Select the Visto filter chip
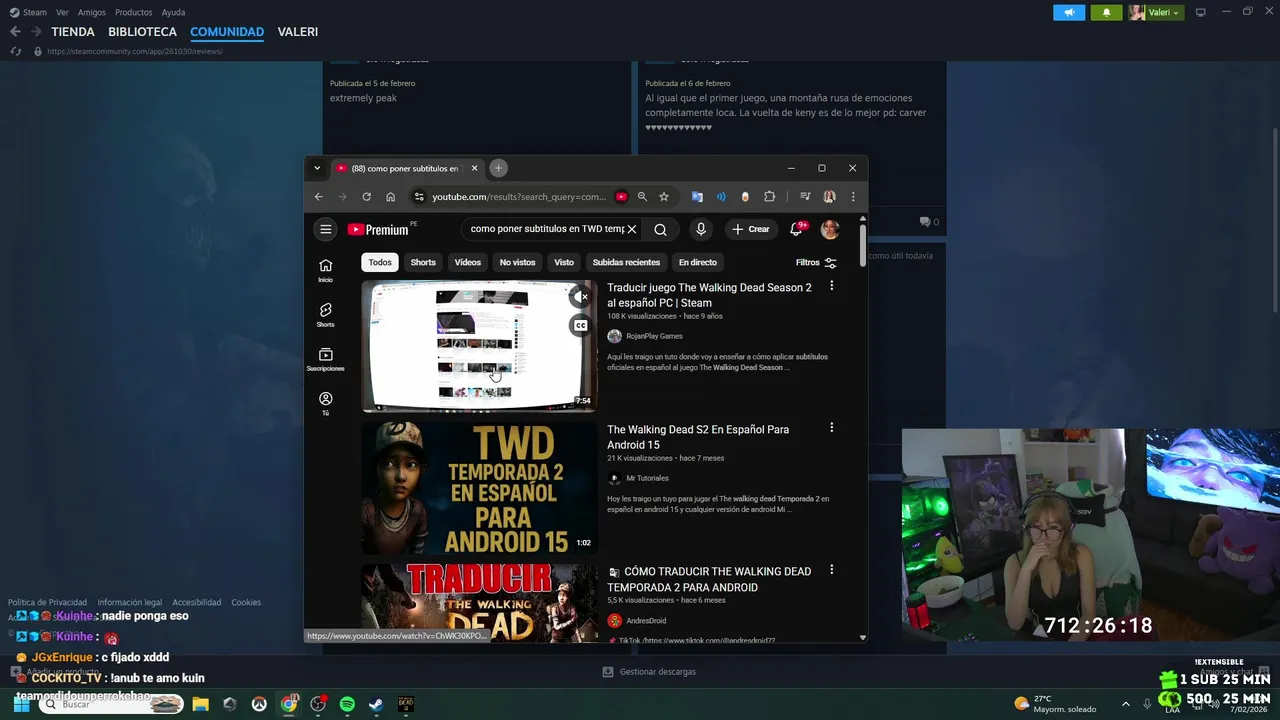1280x720 pixels. [564, 262]
